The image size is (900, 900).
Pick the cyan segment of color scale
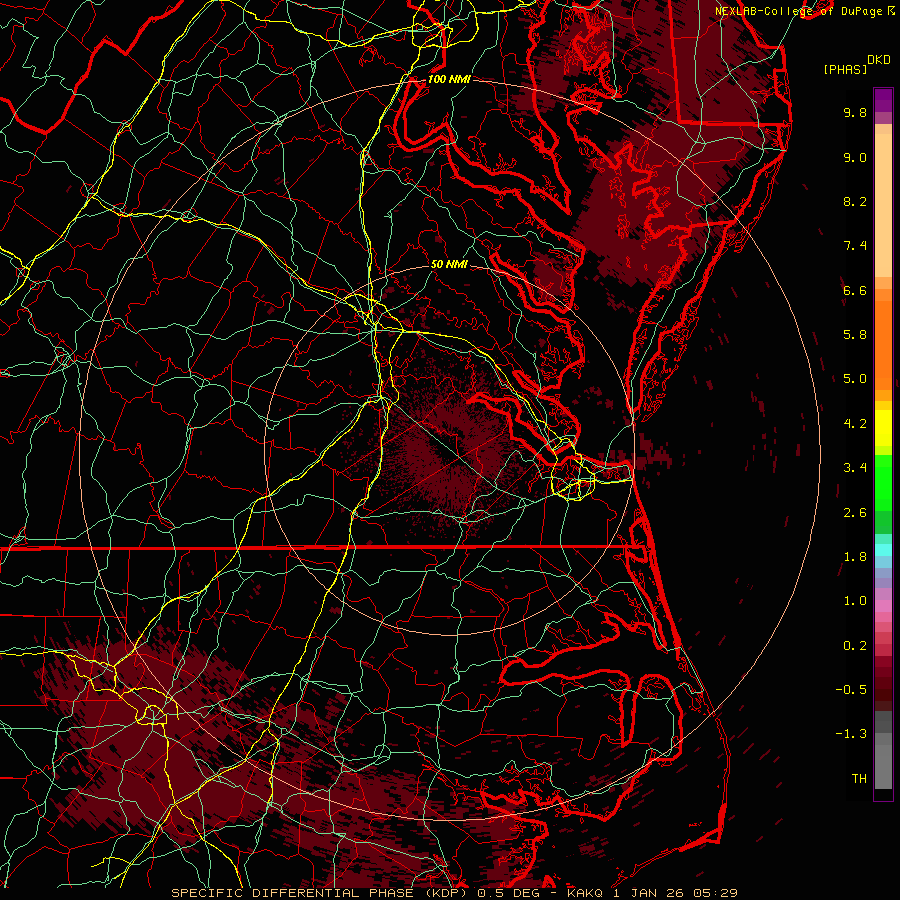883,550
